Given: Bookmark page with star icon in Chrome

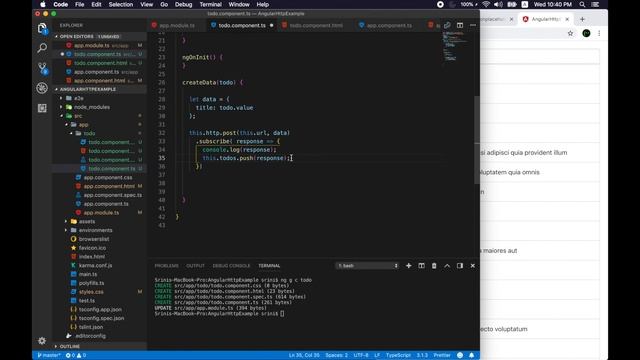Looking at the screenshot, I should pos(570,33).
